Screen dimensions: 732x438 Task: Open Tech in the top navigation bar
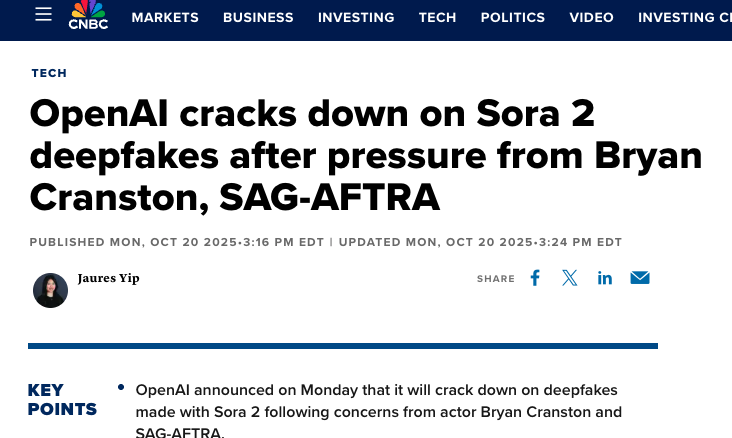(x=437, y=17)
